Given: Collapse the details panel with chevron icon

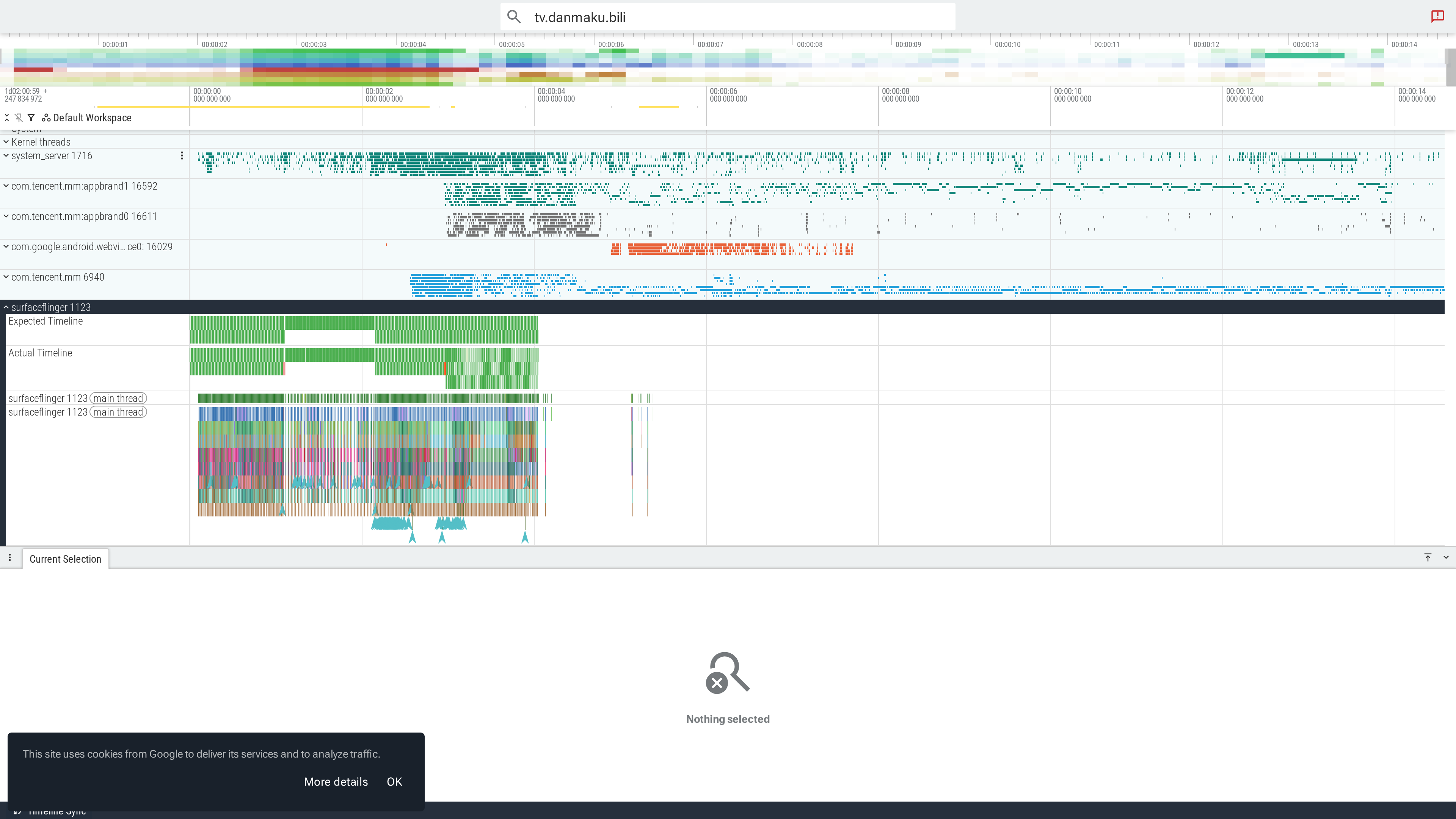Looking at the screenshot, I should [x=1446, y=557].
